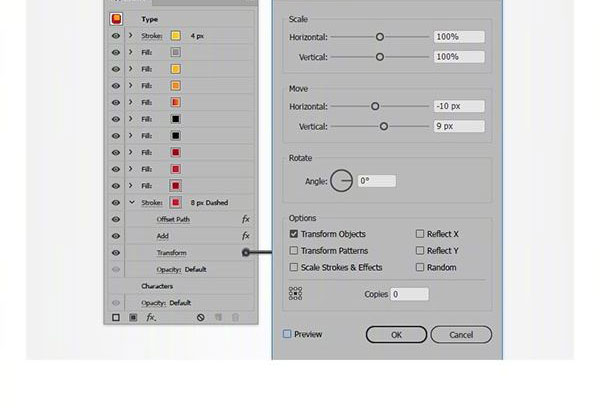Image resolution: width=600 pixels, height=408 pixels.
Task: Open the Transform effect entry
Action: click(171, 253)
